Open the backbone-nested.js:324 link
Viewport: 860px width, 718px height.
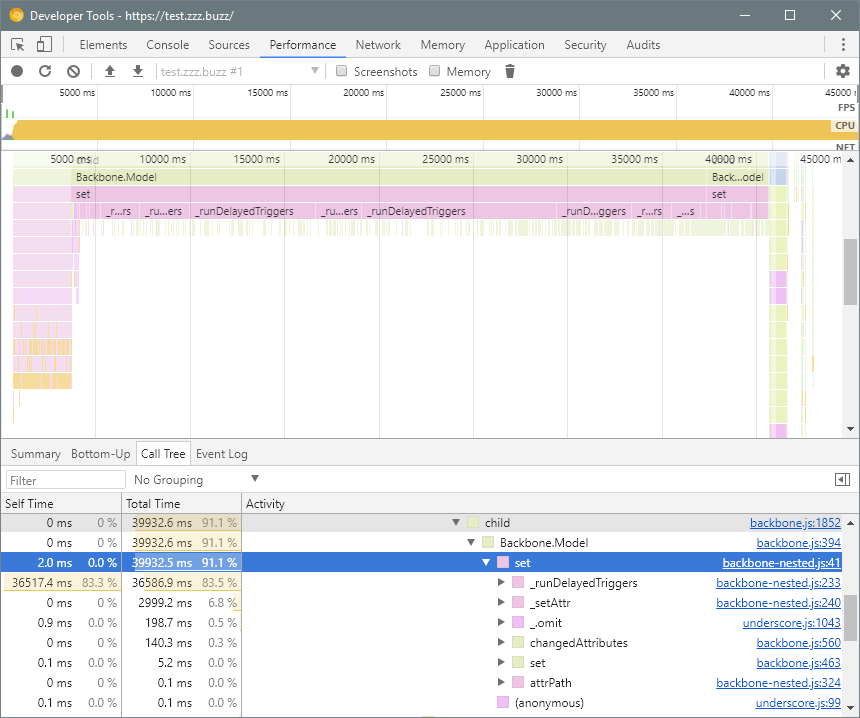[x=778, y=683]
